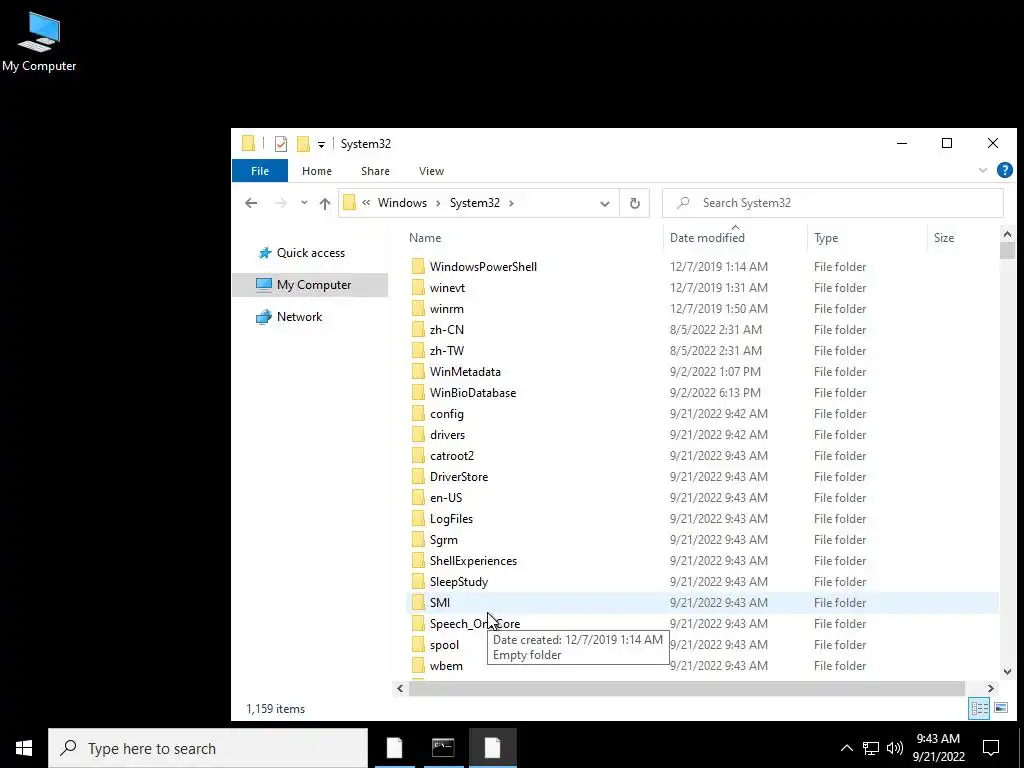
Task: Expand the chevron after System32 breadcrumb
Action: point(511,203)
